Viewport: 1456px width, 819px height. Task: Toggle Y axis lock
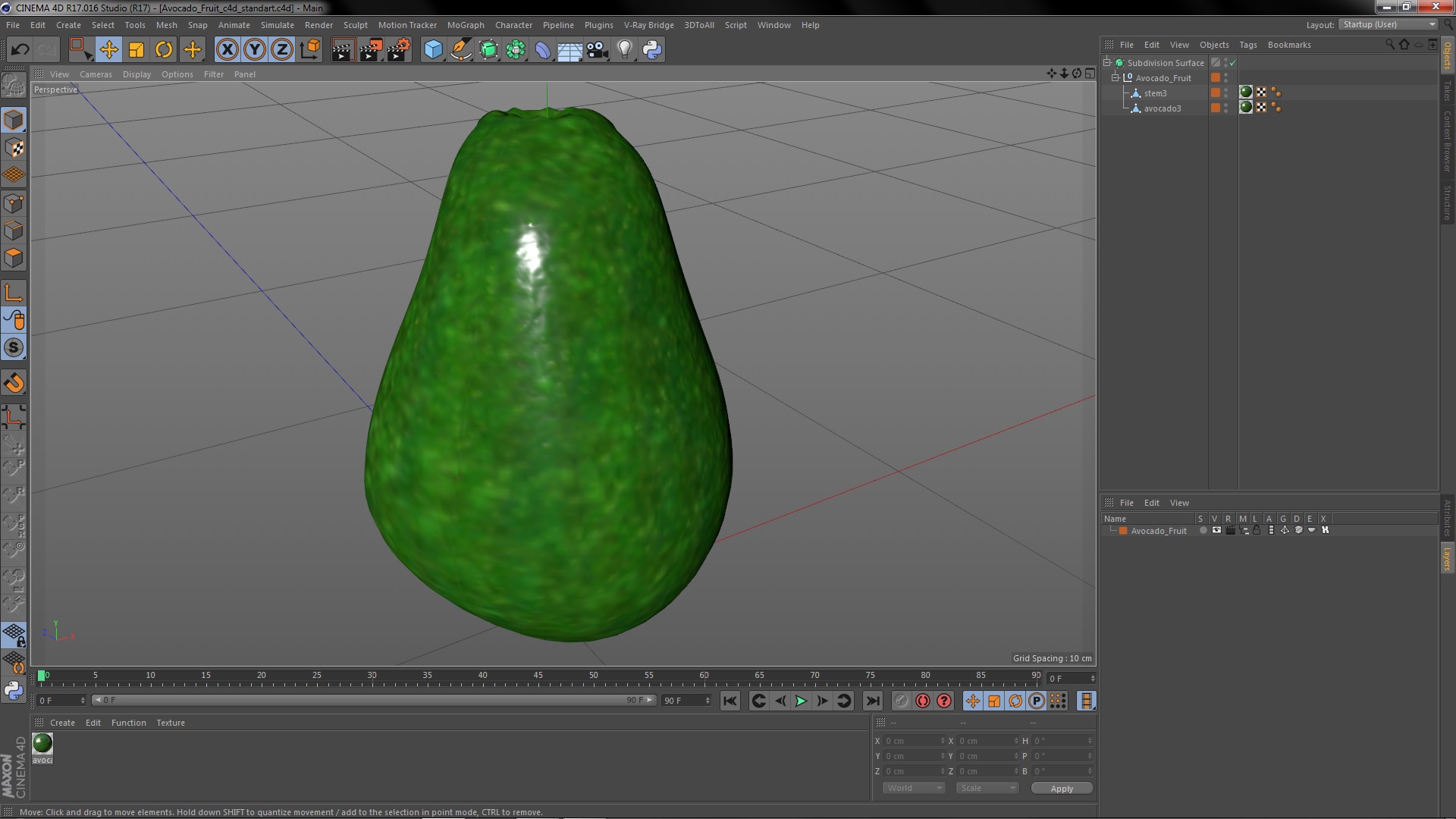(x=255, y=50)
